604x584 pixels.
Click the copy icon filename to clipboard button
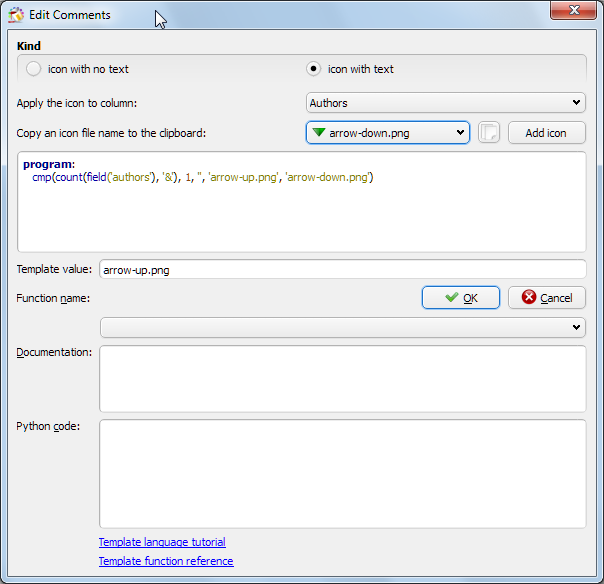[488, 133]
